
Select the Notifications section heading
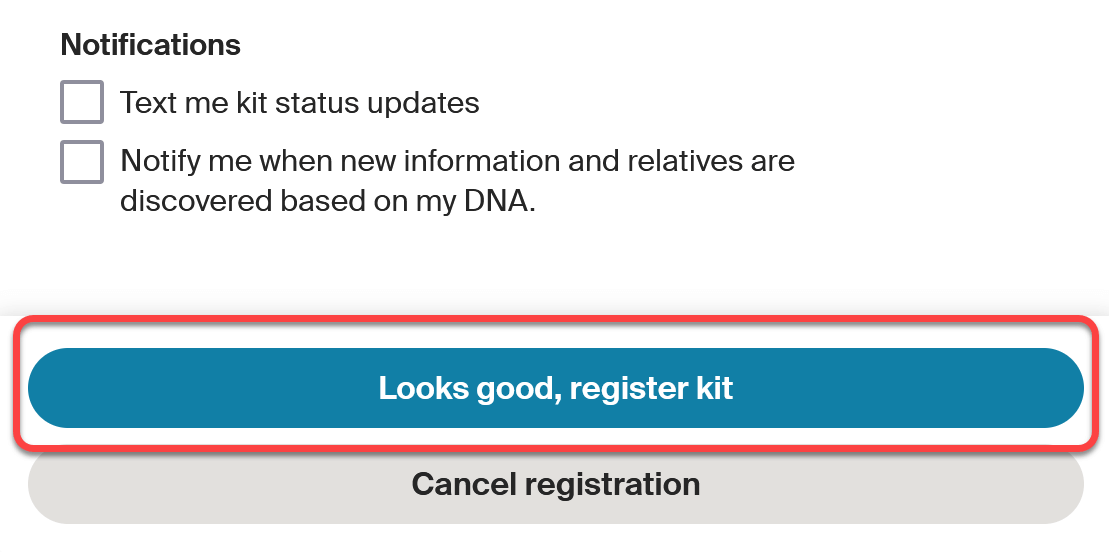(151, 45)
